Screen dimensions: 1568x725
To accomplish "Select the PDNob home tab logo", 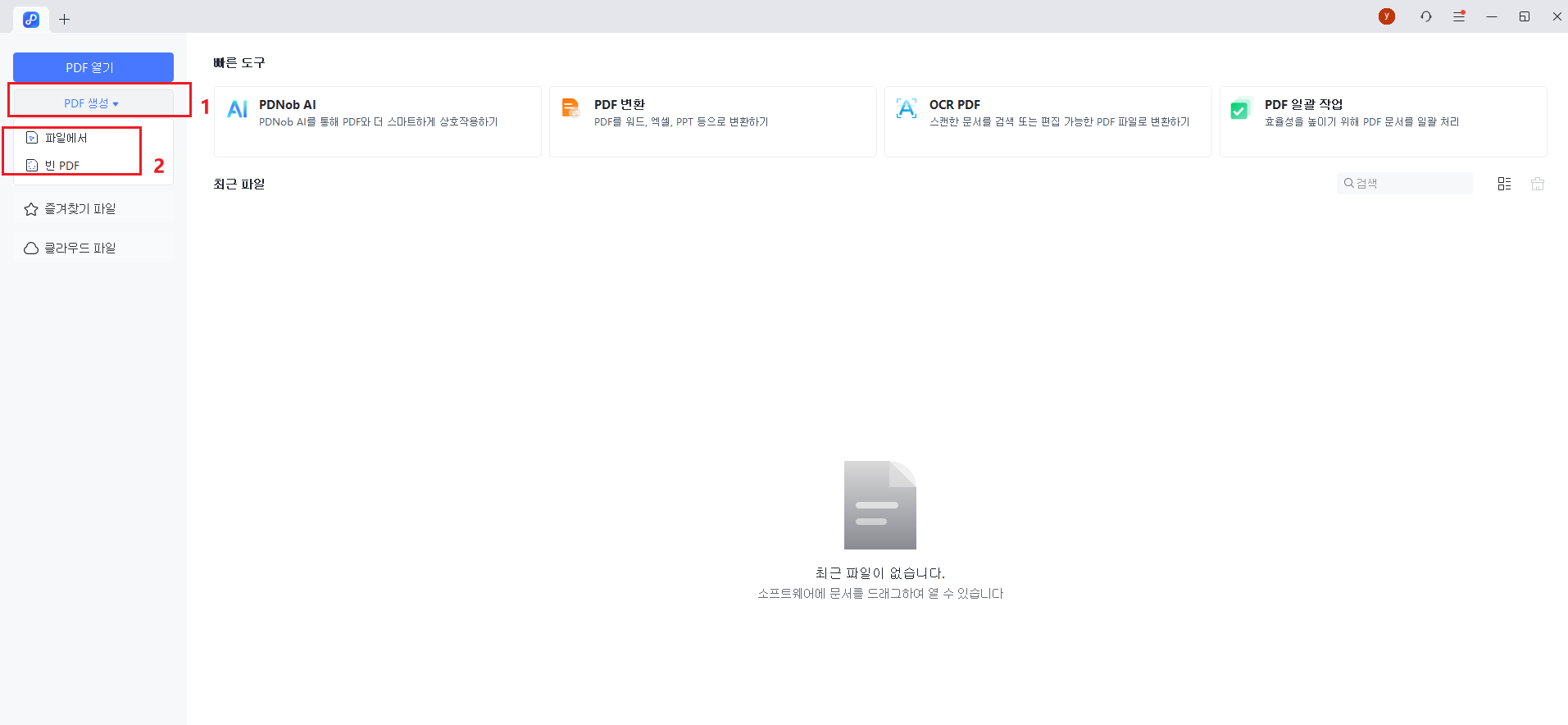I will (31, 19).
